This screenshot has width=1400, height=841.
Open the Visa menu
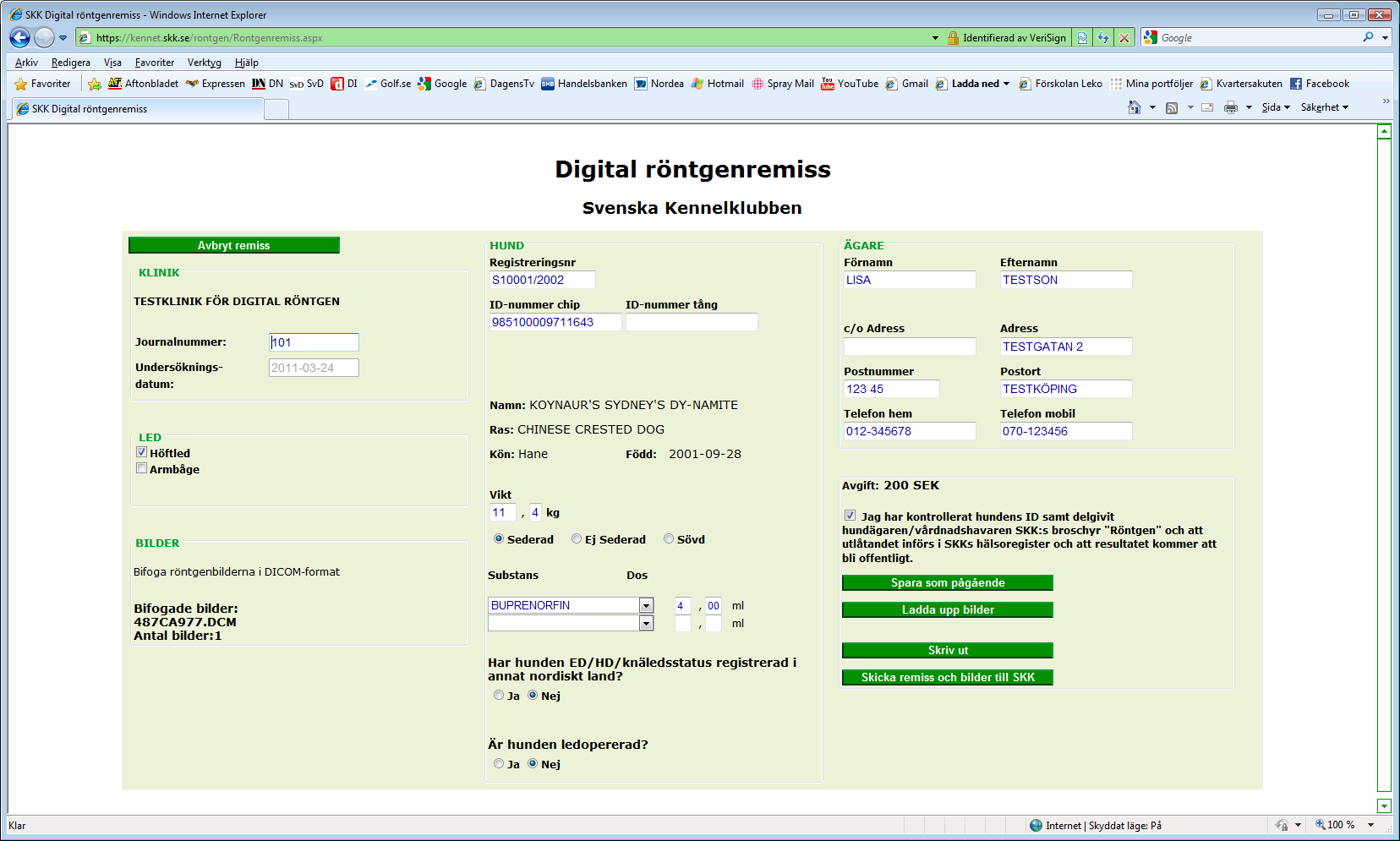point(112,63)
